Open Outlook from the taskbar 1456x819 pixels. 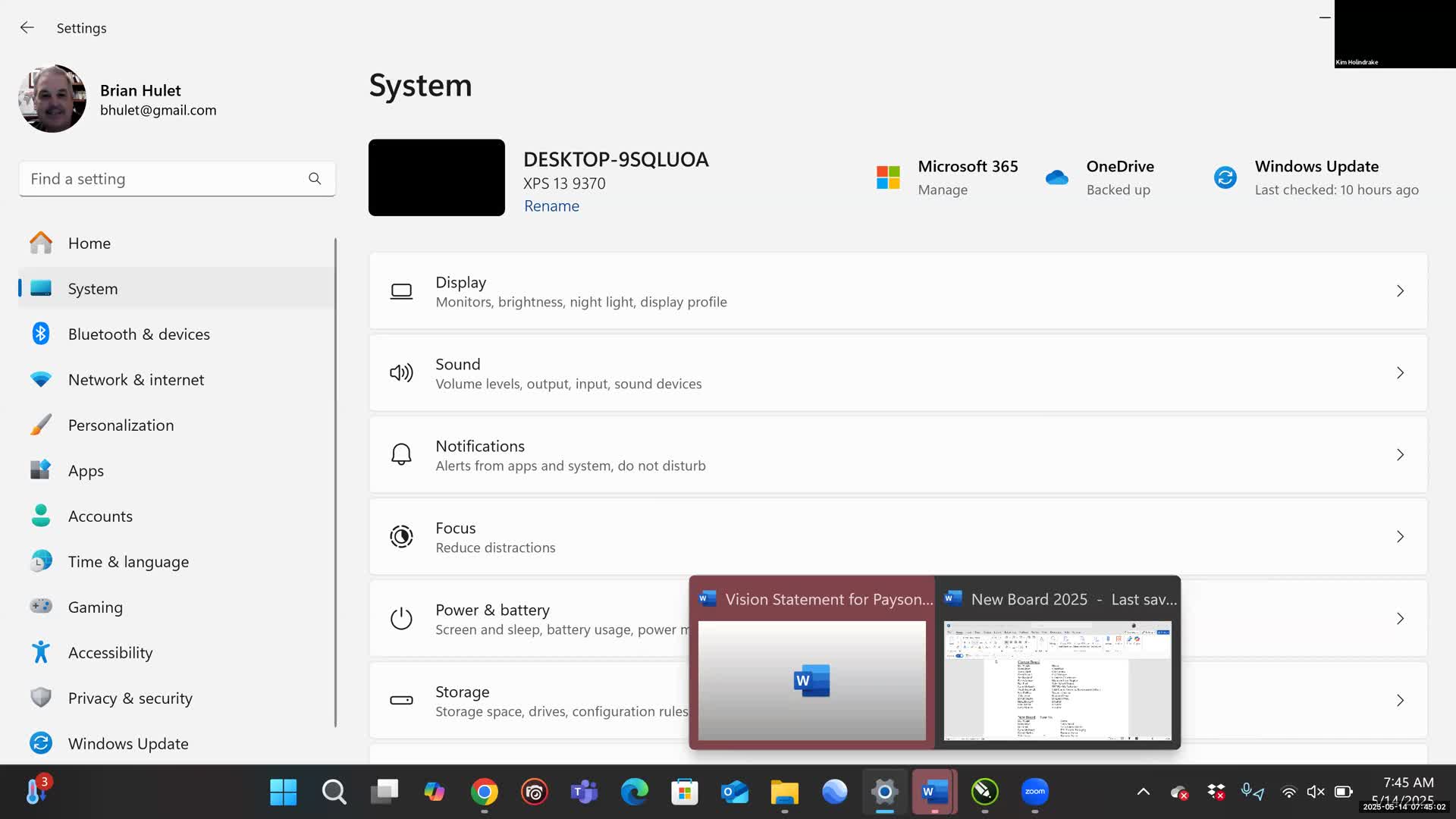click(x=734, y=792)
